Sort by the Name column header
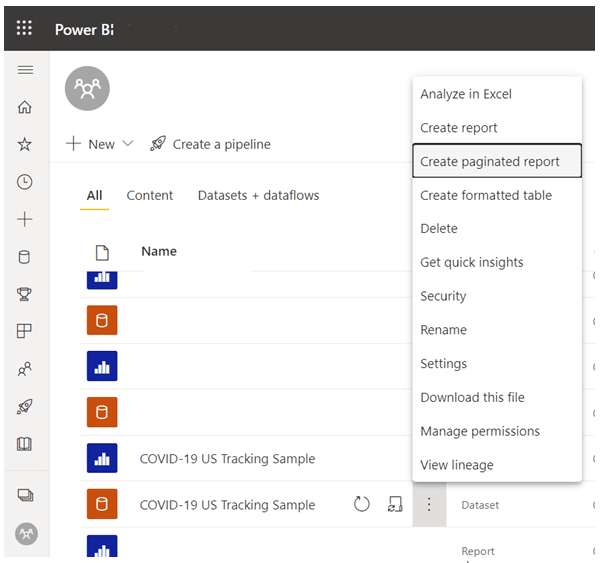This screenshot has height=563, width=612. [159, 251]
